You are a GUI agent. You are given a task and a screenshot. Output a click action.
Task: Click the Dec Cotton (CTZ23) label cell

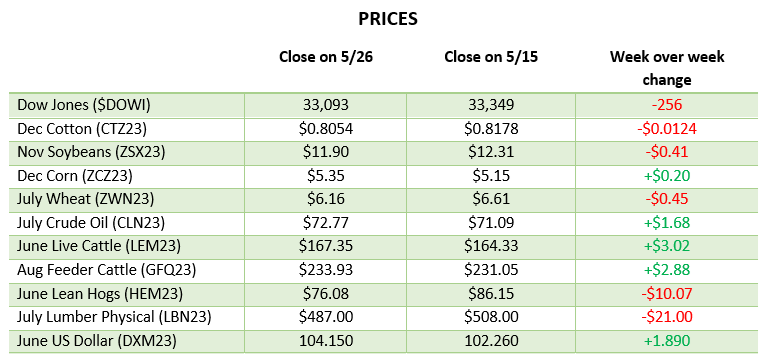click(x=82, y=129)
